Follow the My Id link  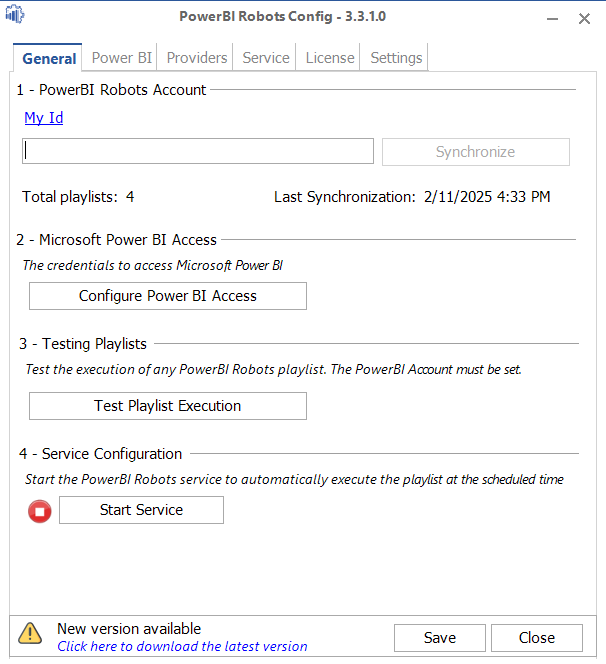pyautogui.click(x=44, y=118)
